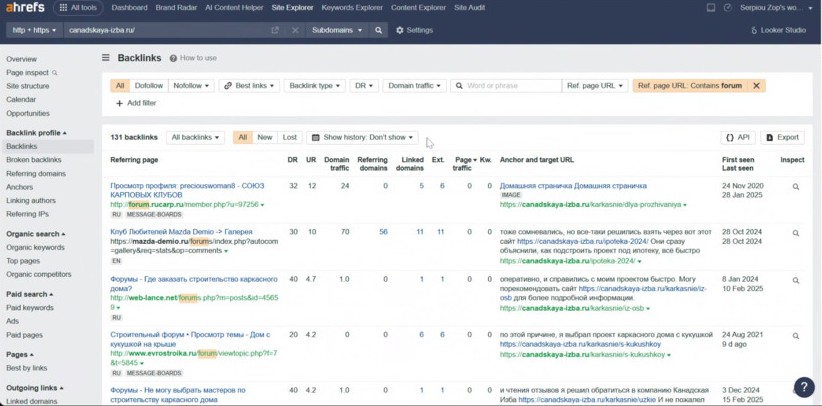Show only New backlinks
This screenshot has height=406, width=822.
(x=265, y=137)
